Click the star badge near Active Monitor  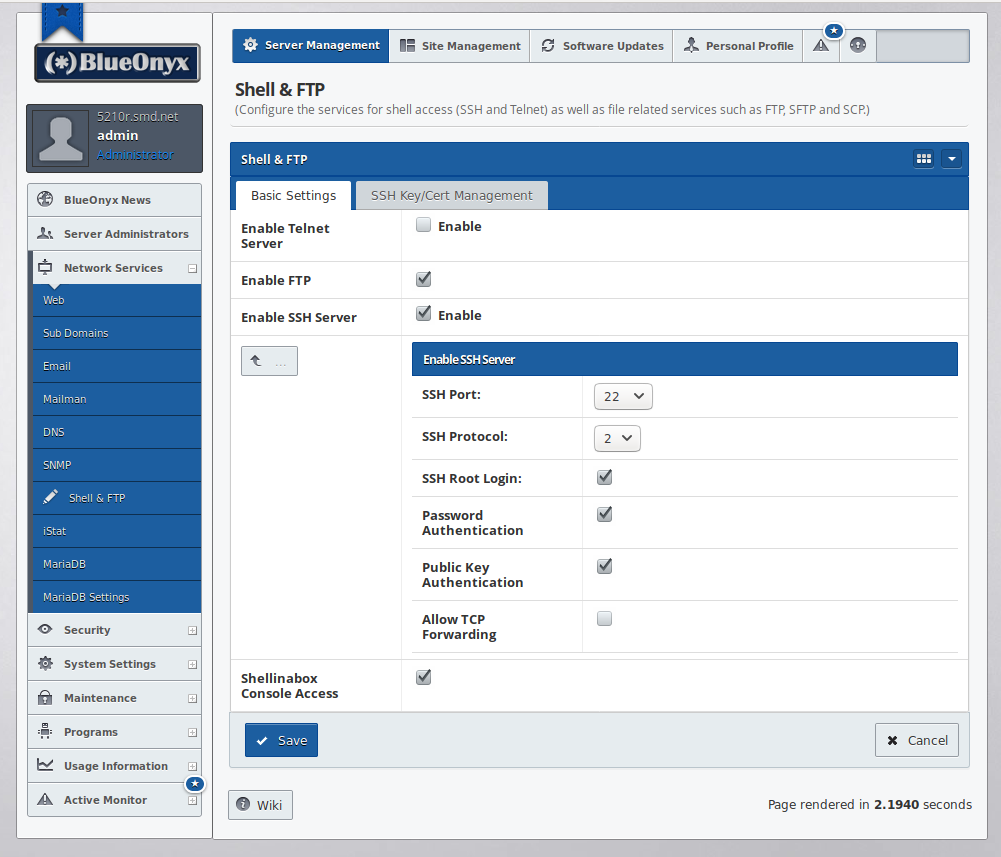(195, 784)
